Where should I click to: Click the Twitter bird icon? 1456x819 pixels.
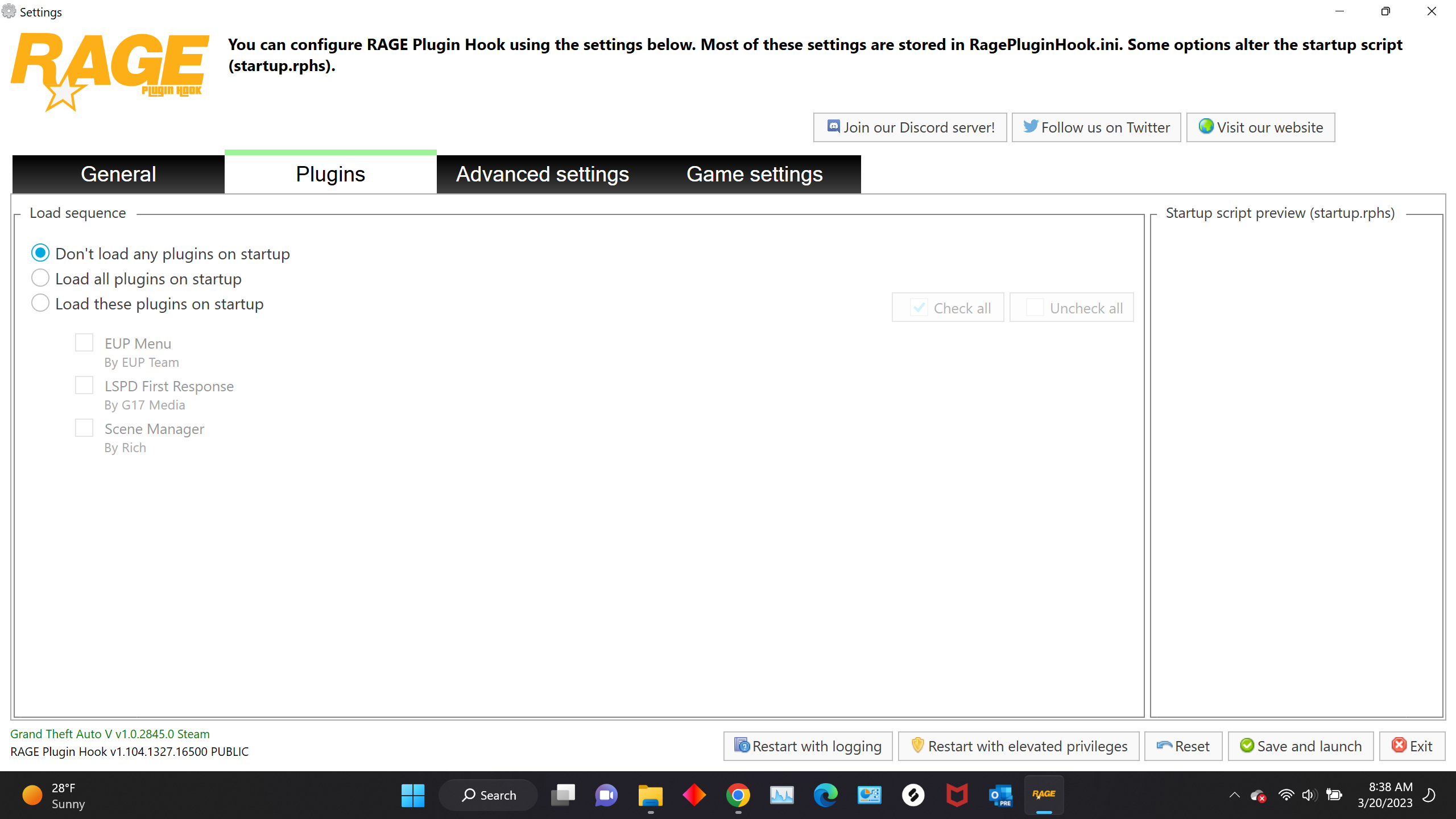click(1030, 126)
